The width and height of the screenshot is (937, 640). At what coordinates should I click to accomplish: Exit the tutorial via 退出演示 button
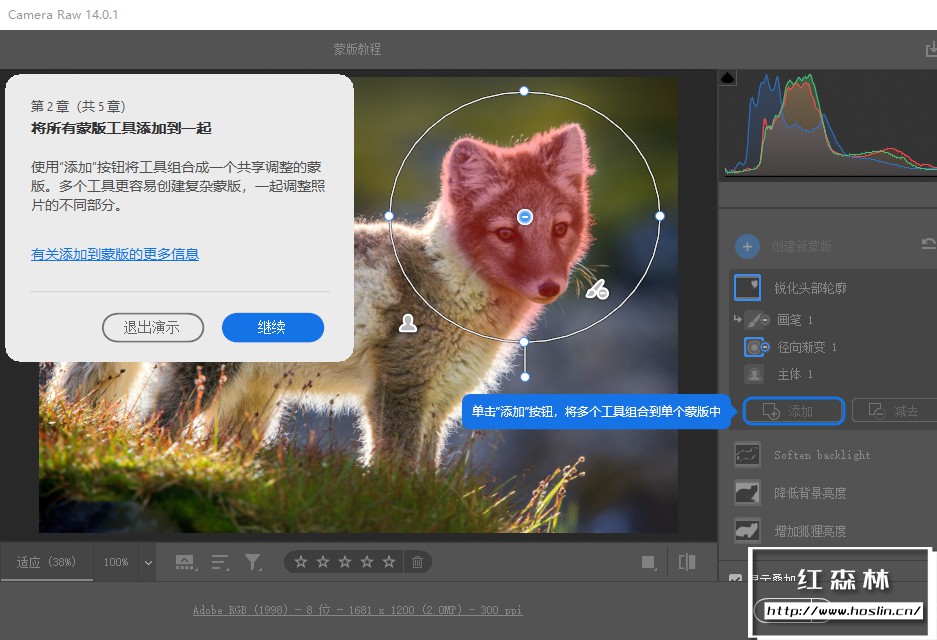tap(153, 327)
